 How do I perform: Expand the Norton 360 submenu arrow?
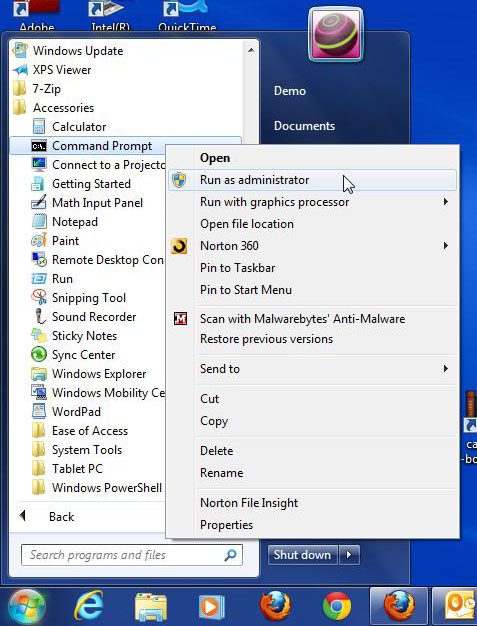(x=446, y=246)
